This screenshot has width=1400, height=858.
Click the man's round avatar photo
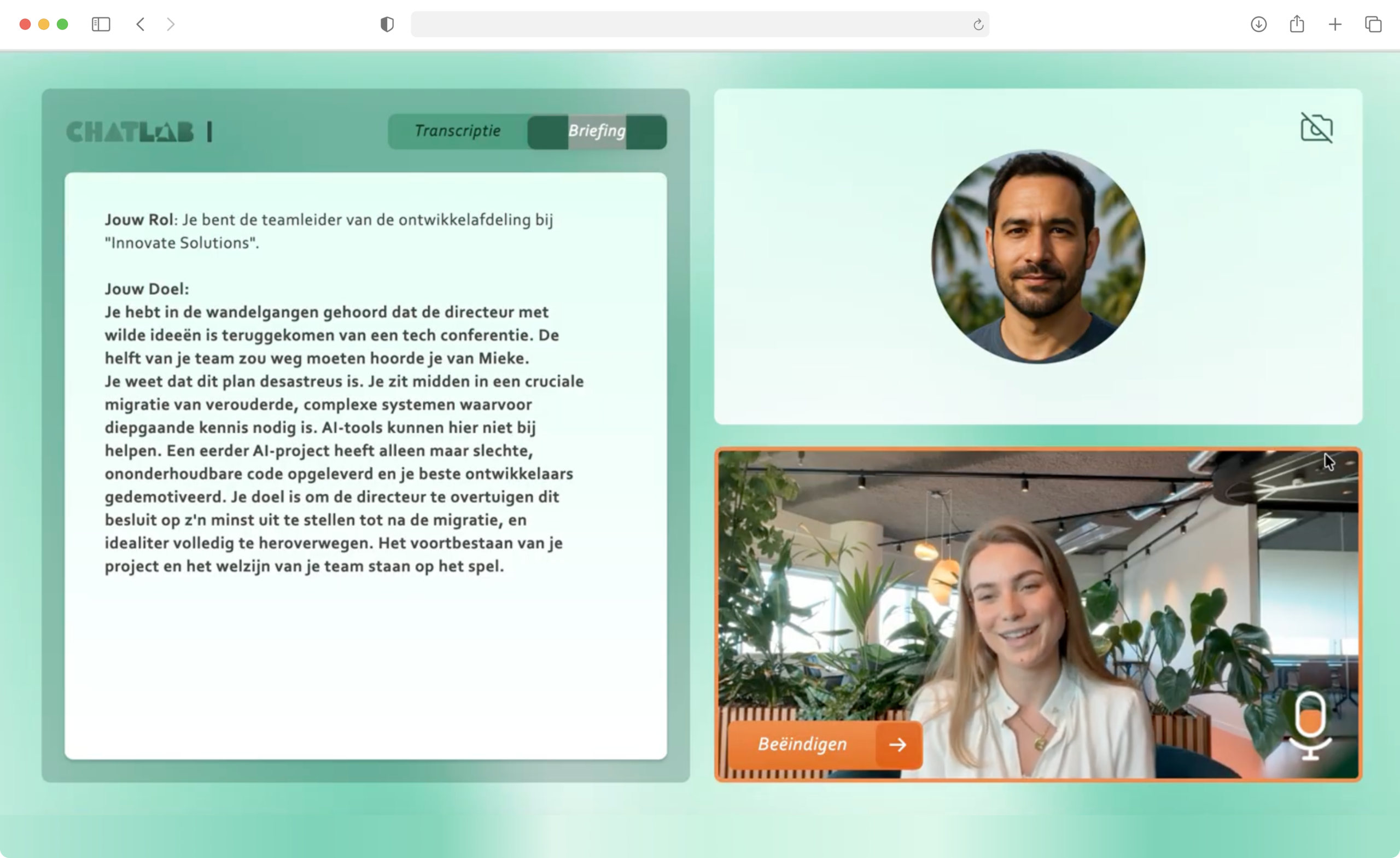tap(1037, 257)
